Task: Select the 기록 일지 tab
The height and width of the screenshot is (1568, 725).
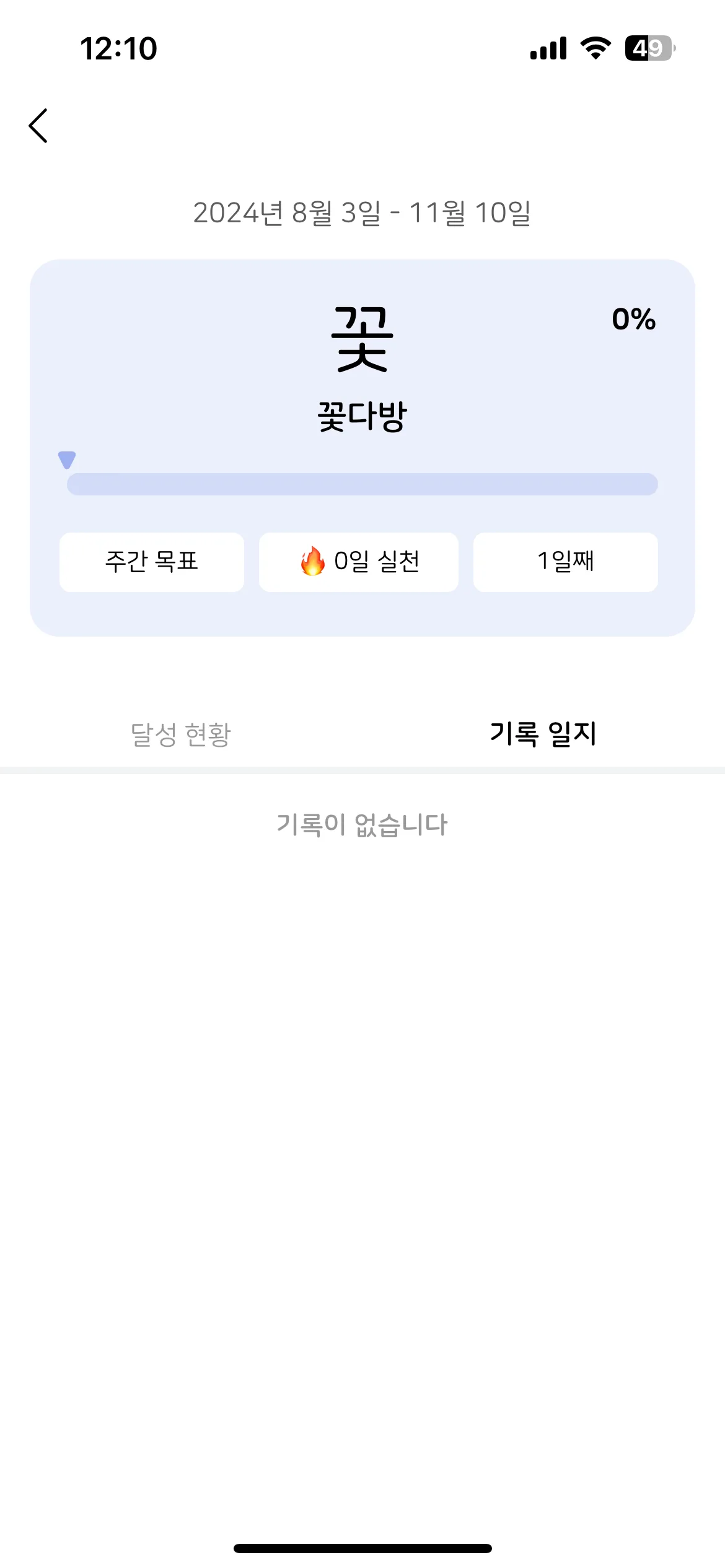Action: click(543, 734)
